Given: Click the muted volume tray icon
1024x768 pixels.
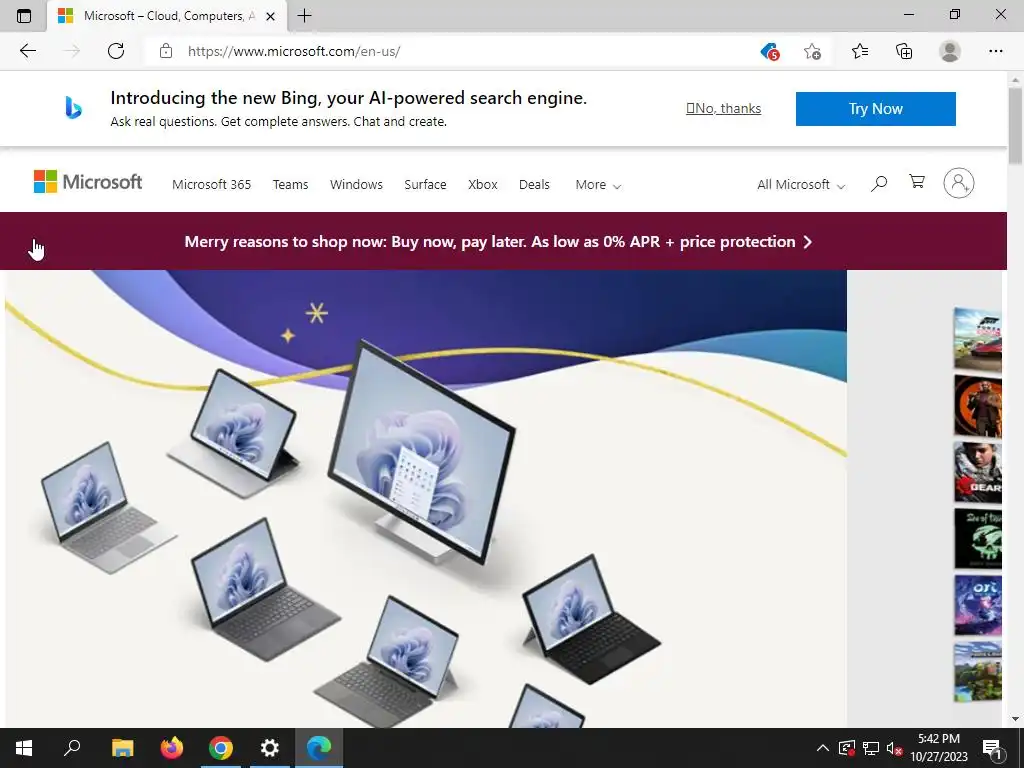Looking at the screenshot, I should [x=894, y=748].
